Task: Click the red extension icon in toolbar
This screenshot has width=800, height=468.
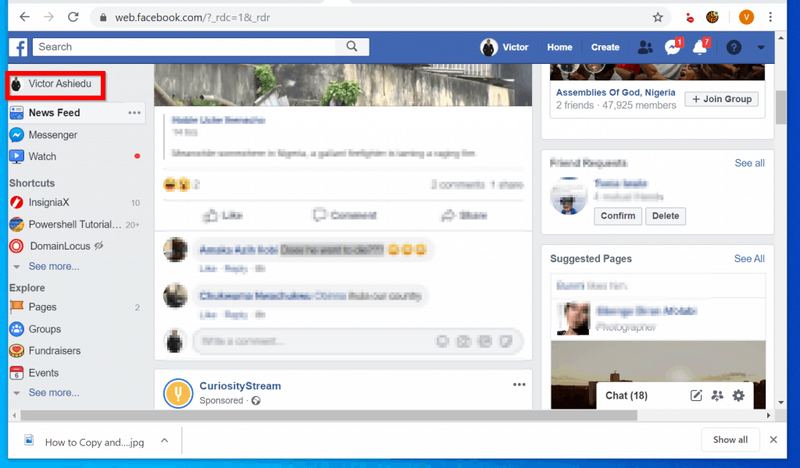Action: click(x=690, y=18)
